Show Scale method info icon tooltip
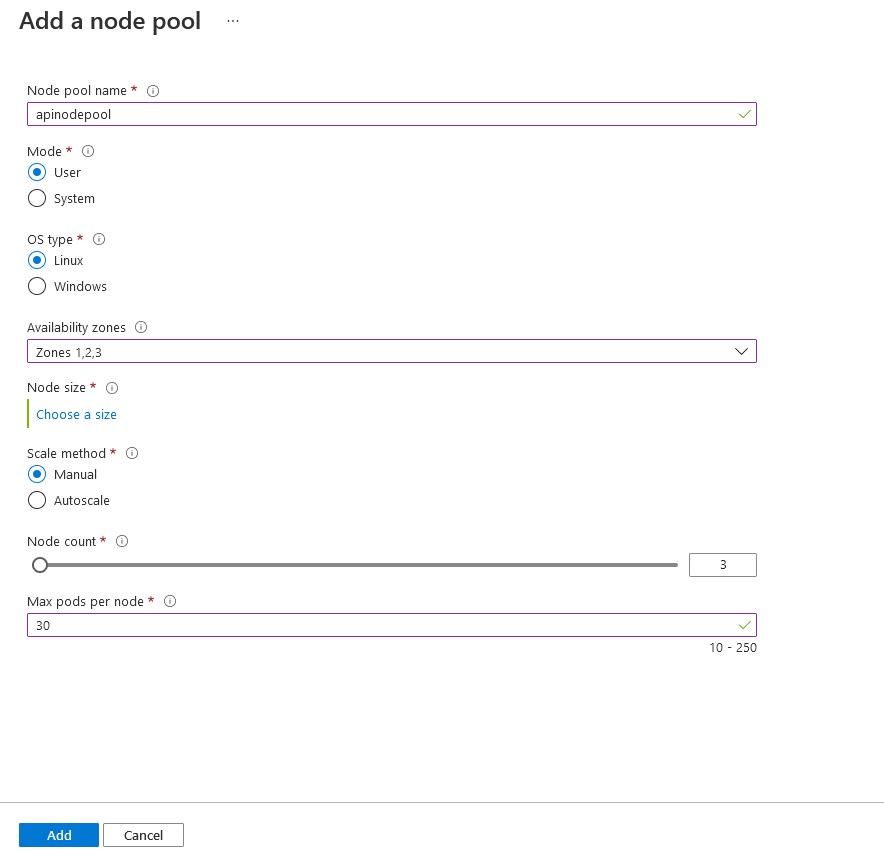 (x=132, y=453)
